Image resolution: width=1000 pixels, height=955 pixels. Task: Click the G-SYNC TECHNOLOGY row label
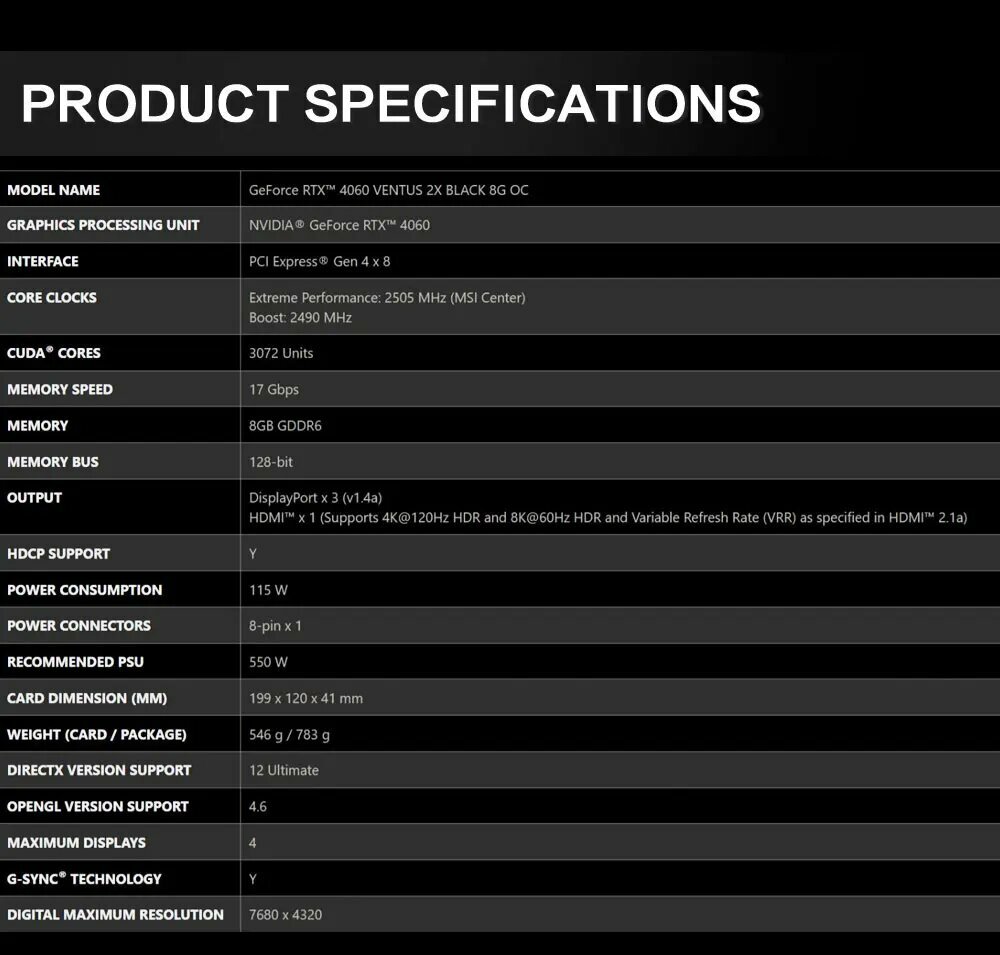coord(84,879)
